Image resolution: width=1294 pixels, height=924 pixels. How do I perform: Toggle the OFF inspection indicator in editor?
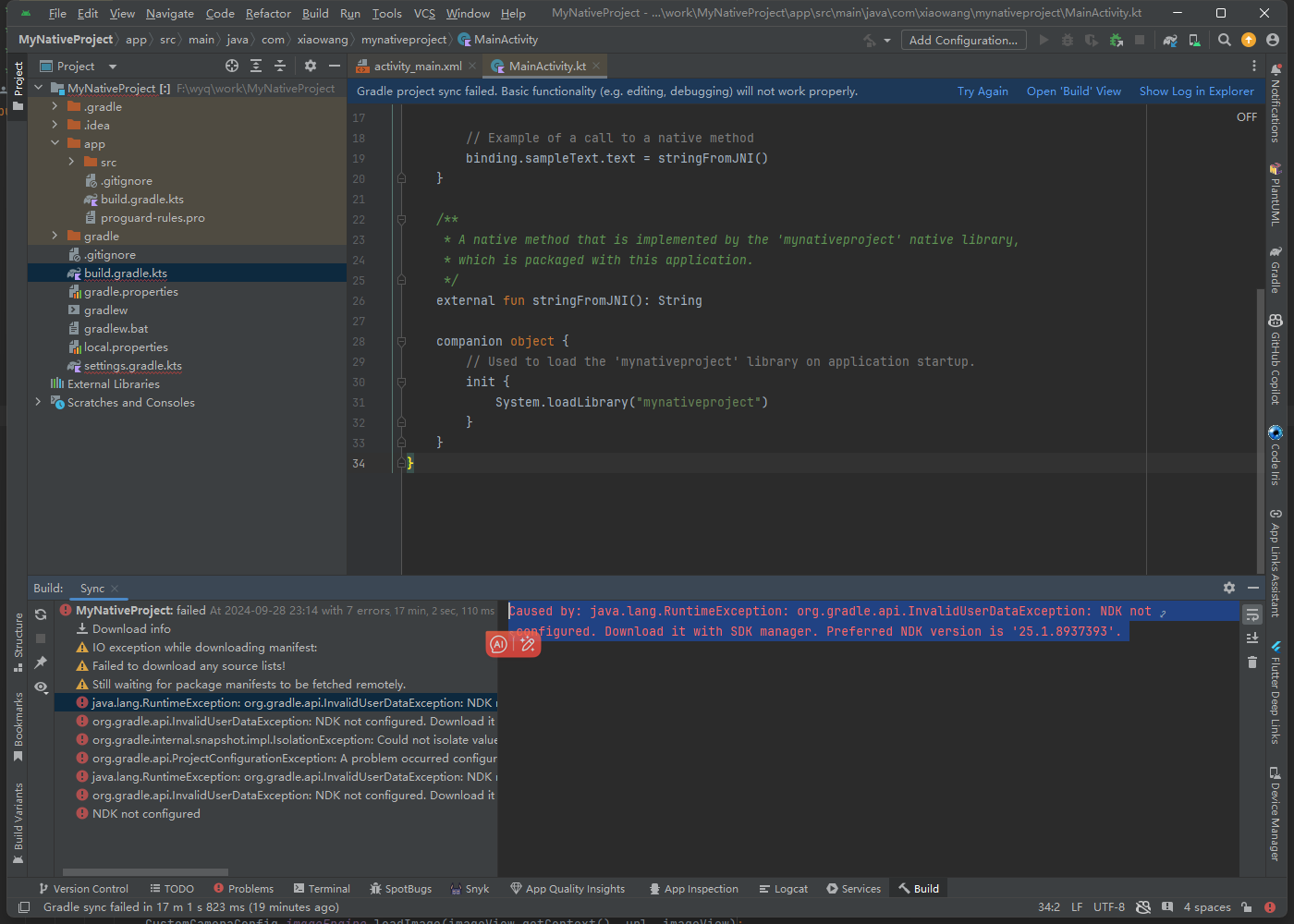pyautogui.click(x=1247, y=117)
